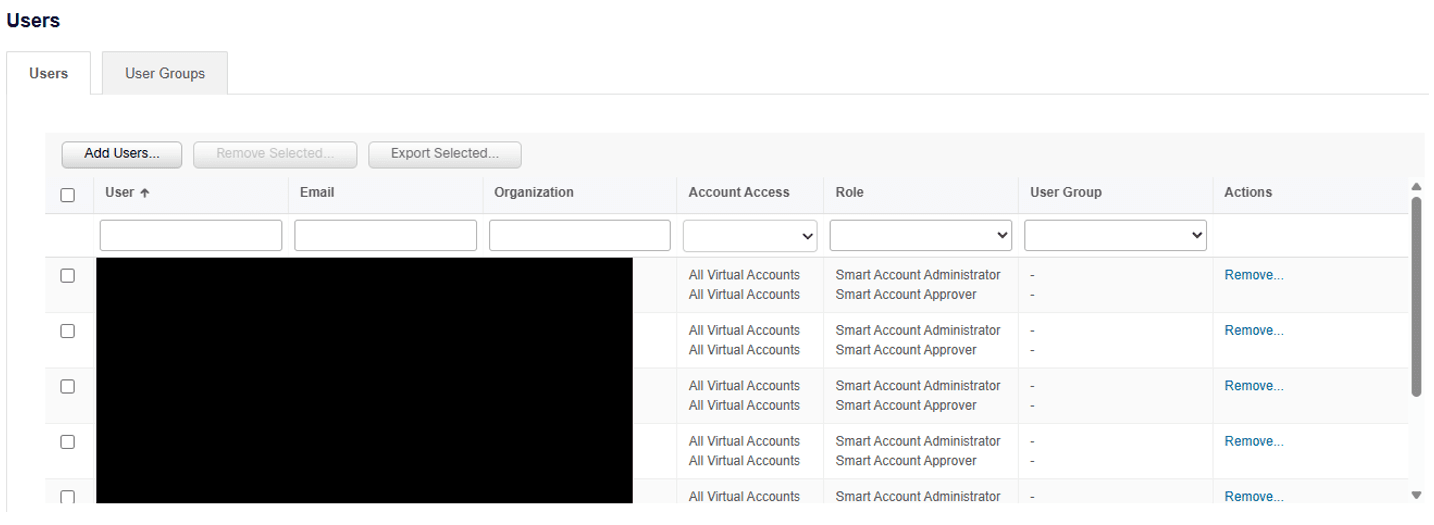The height and width of the screenshot is (525, 1434).
Task: Check the first user row checkbox
Action: 68,276
